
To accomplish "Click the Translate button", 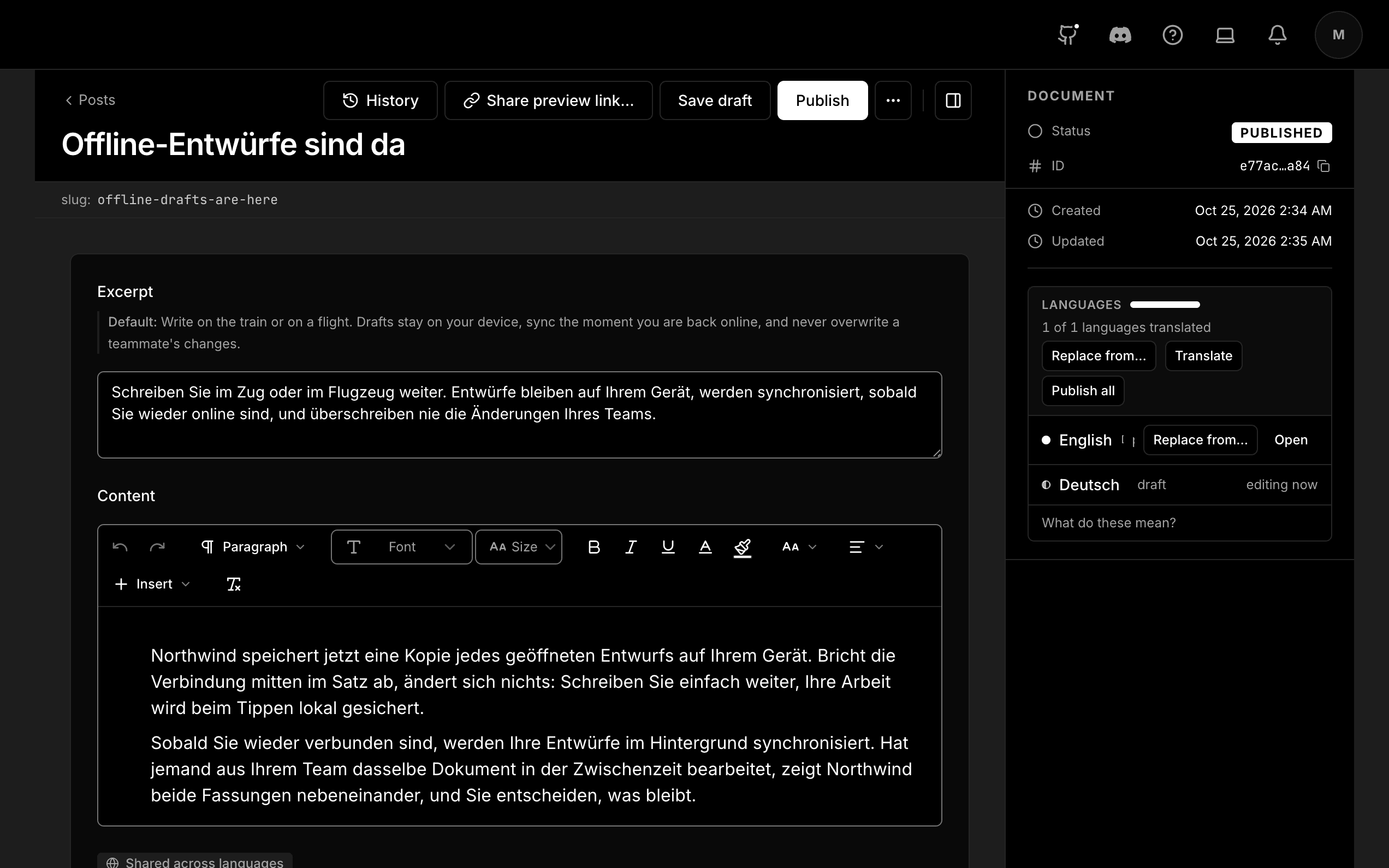I will 1203,356.
